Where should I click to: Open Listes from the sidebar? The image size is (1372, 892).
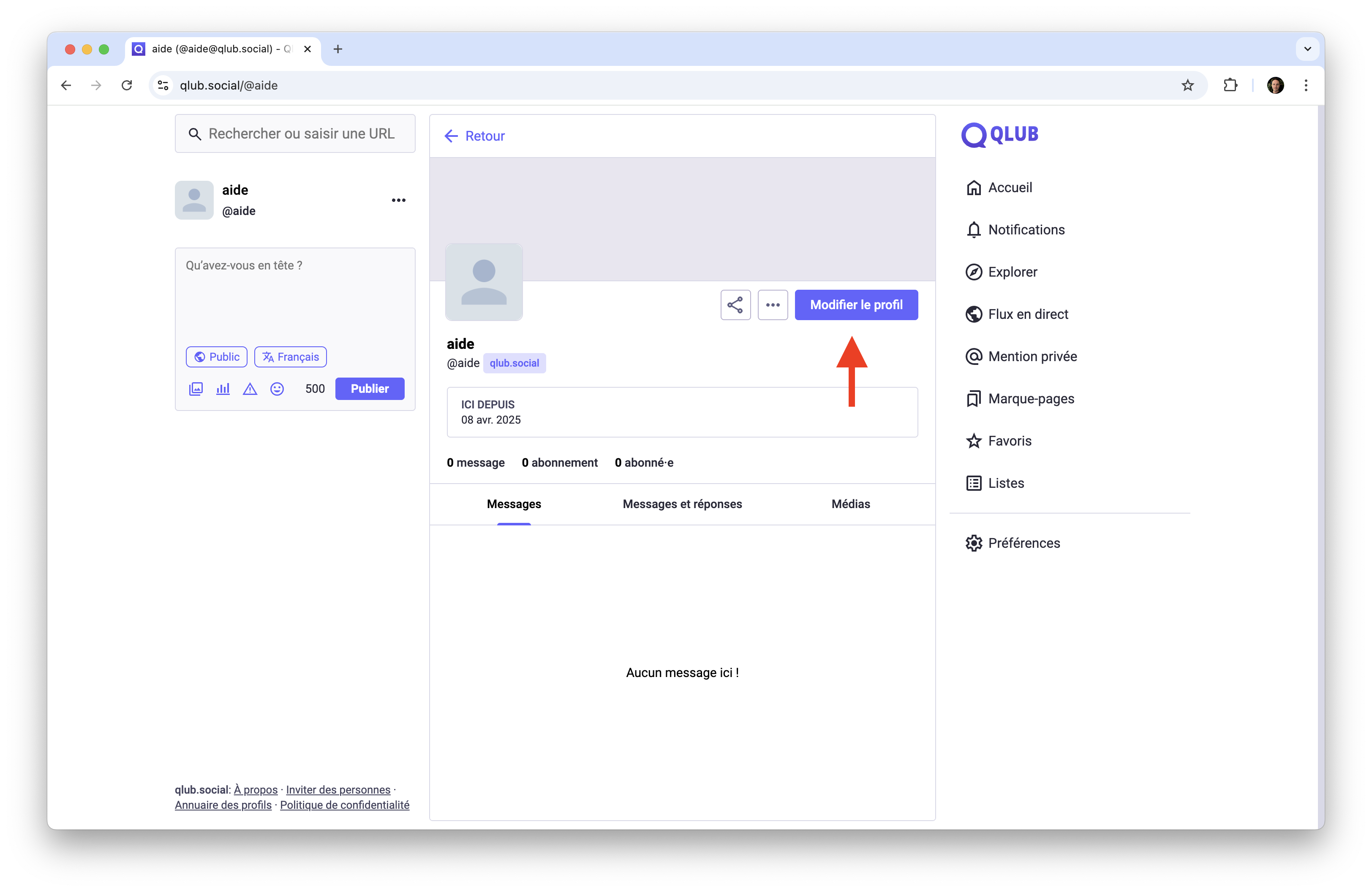pos(995,483)
